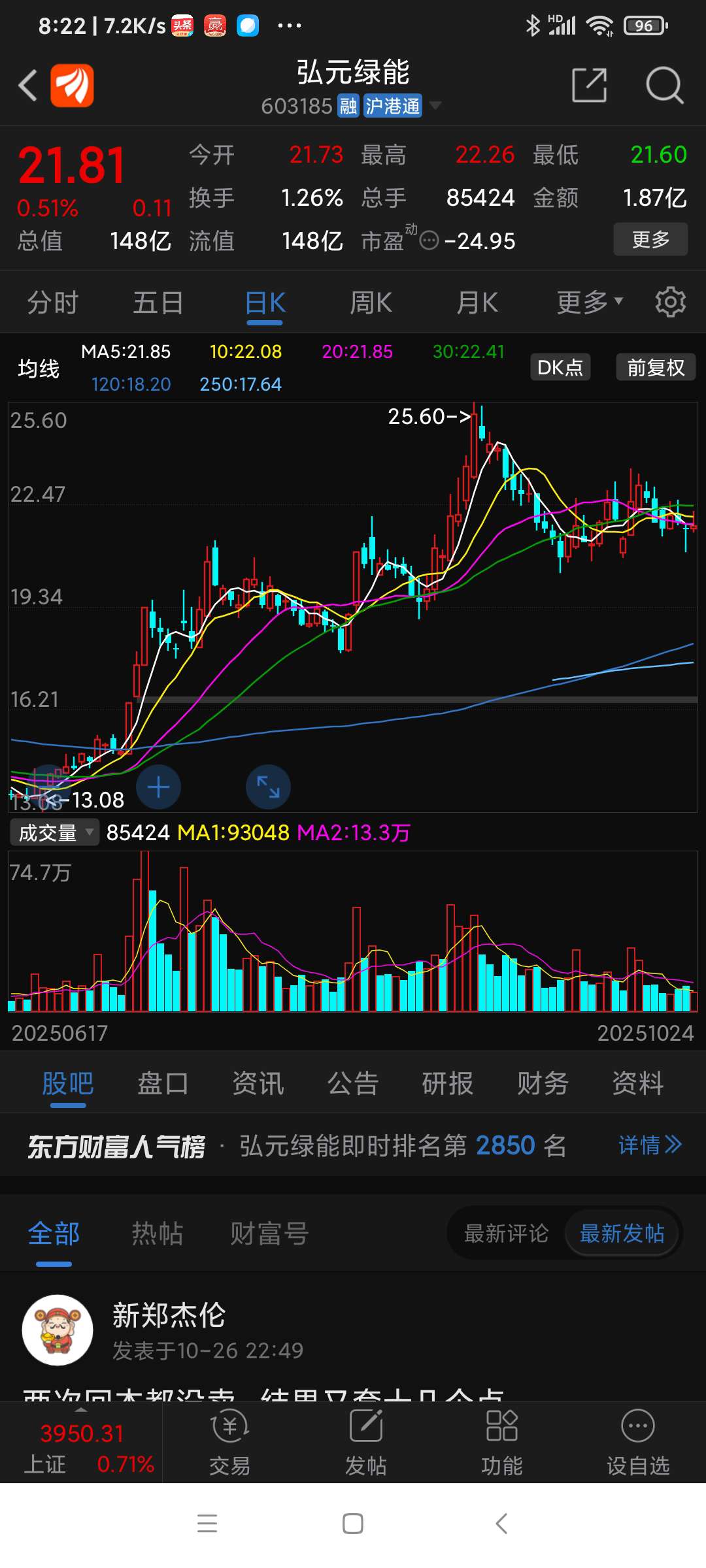The height and width of the screenshot is (1568, 706).
Task: Open 股吧 tab
Action: point(68,1083)
